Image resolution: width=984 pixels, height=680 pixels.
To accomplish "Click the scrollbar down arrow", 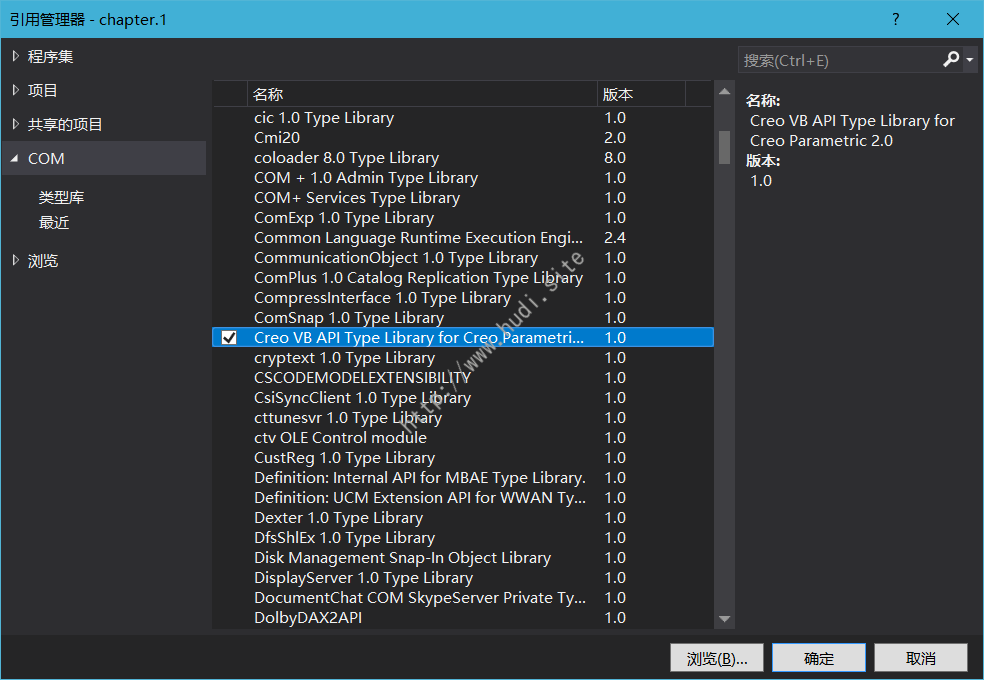I will (724, 619).
